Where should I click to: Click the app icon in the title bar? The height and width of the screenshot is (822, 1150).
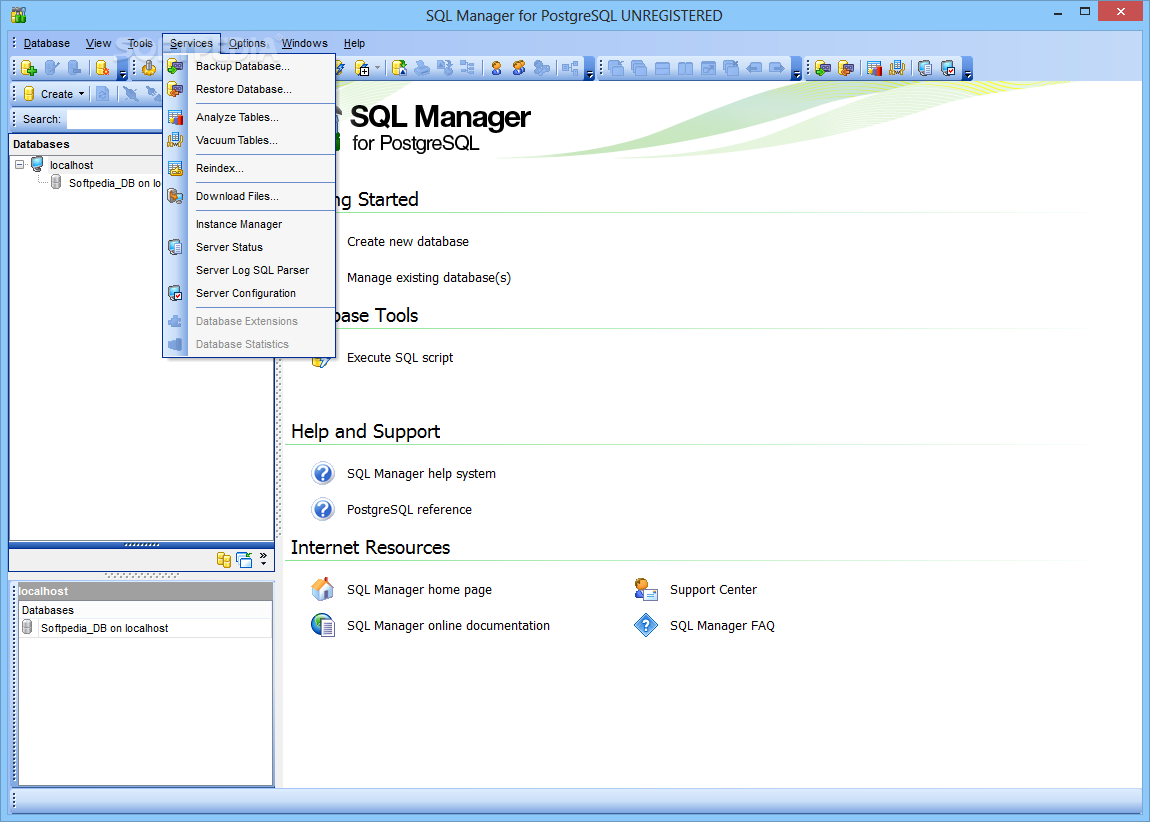tap(19, 15)
